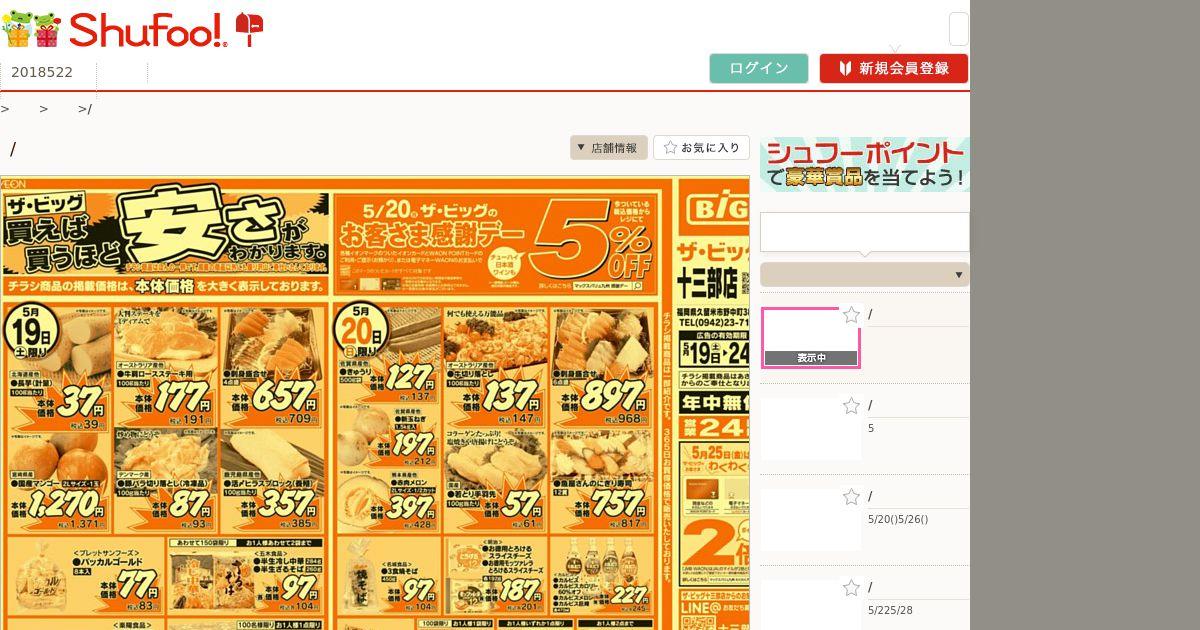The image size is (1200, 630).
Task: Open the 5/225/28 flyer thumbnail
Action: pyautogui.click(x=811, y=605)
